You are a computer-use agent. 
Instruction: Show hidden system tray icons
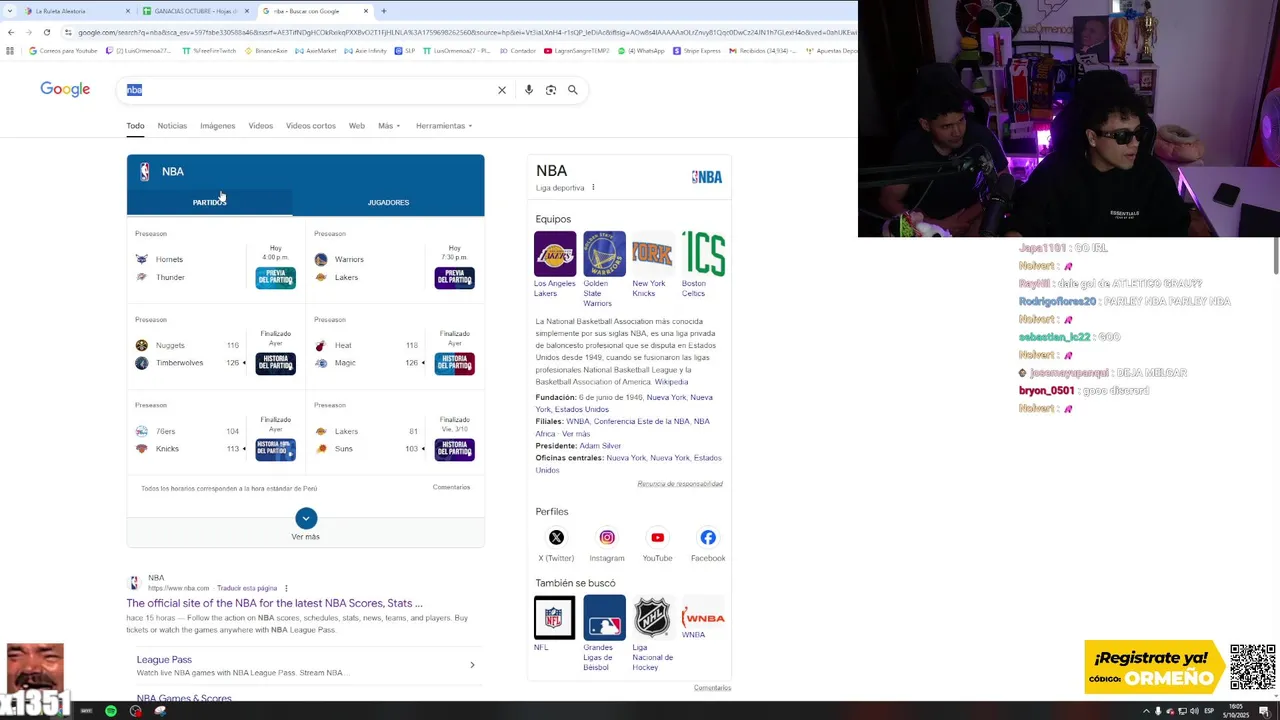pos(1146,711)
